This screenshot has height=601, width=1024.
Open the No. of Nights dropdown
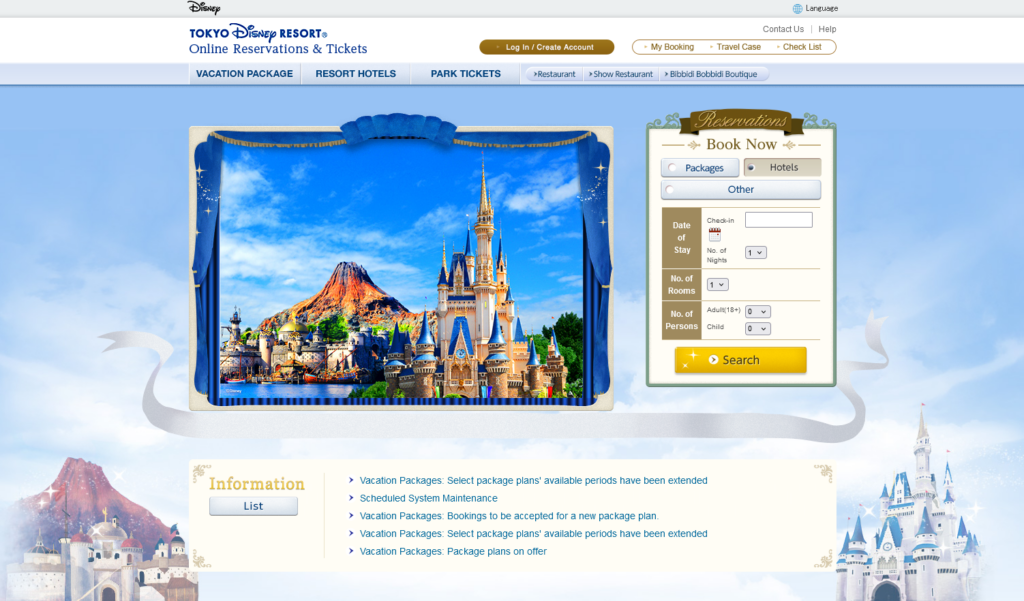[x=756, y=253]
